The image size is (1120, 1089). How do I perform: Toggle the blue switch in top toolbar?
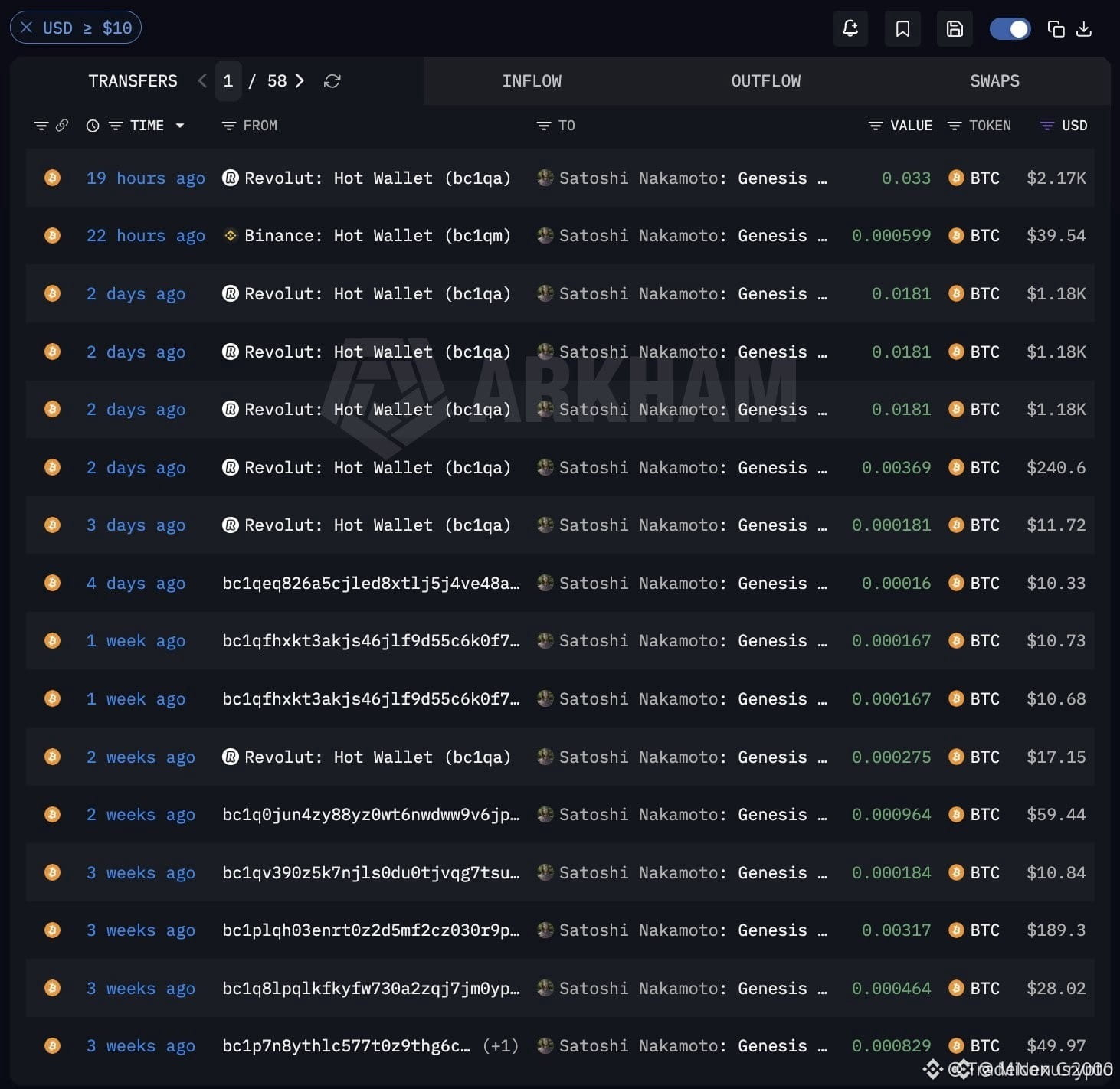coord(1010,29)
